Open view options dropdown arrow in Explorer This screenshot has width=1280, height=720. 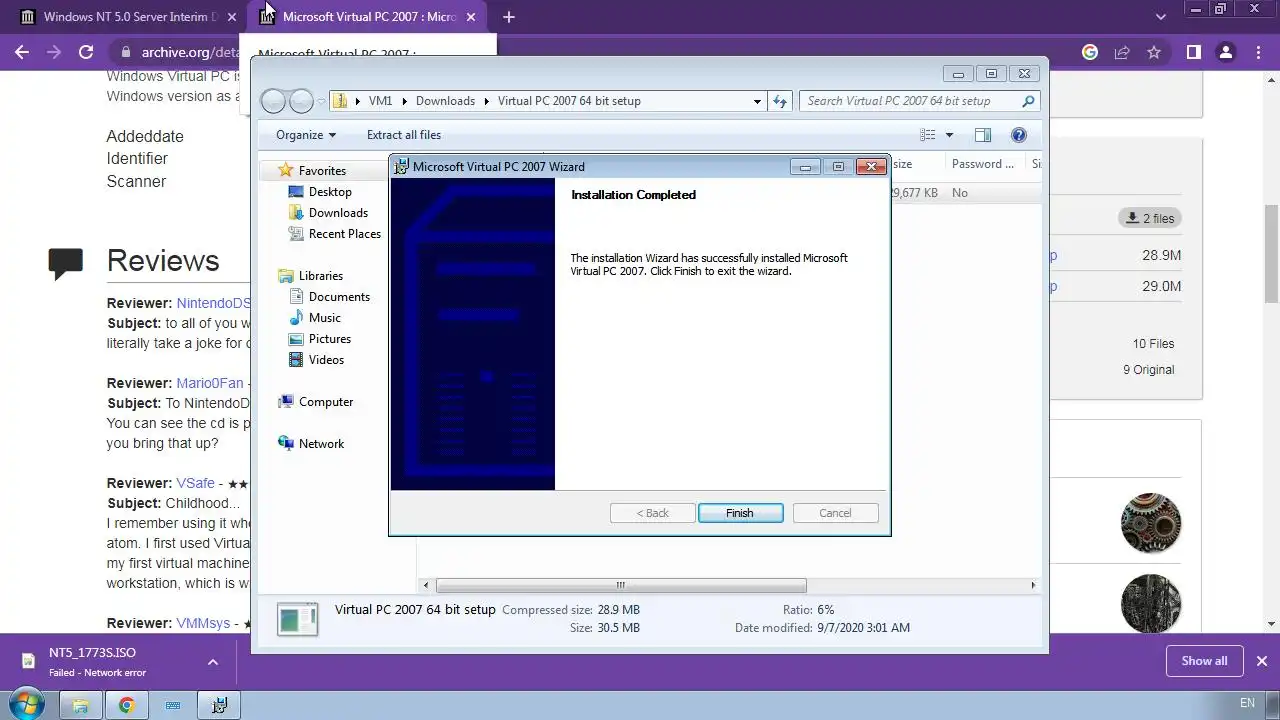pos(949,135)
